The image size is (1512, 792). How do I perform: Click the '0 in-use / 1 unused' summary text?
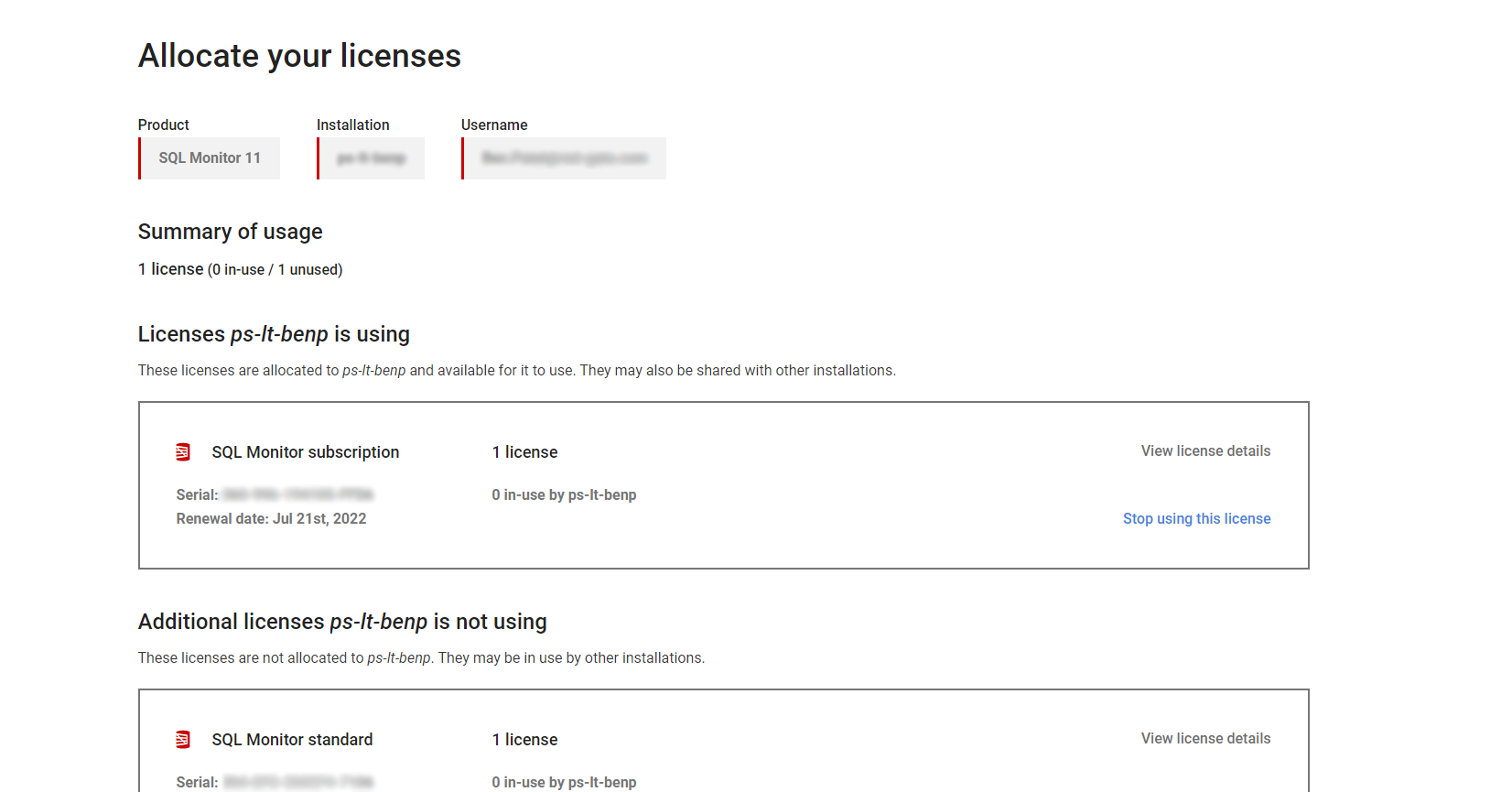click(275, 270)
